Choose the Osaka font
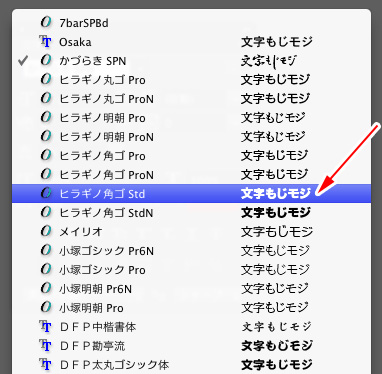The width and height of the screenshot is (382, 374). coord(191,42)
